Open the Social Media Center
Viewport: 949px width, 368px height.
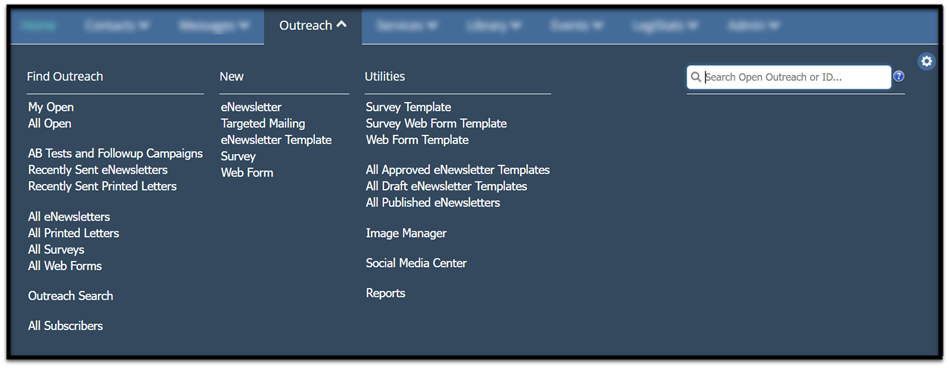pos(416,263)
